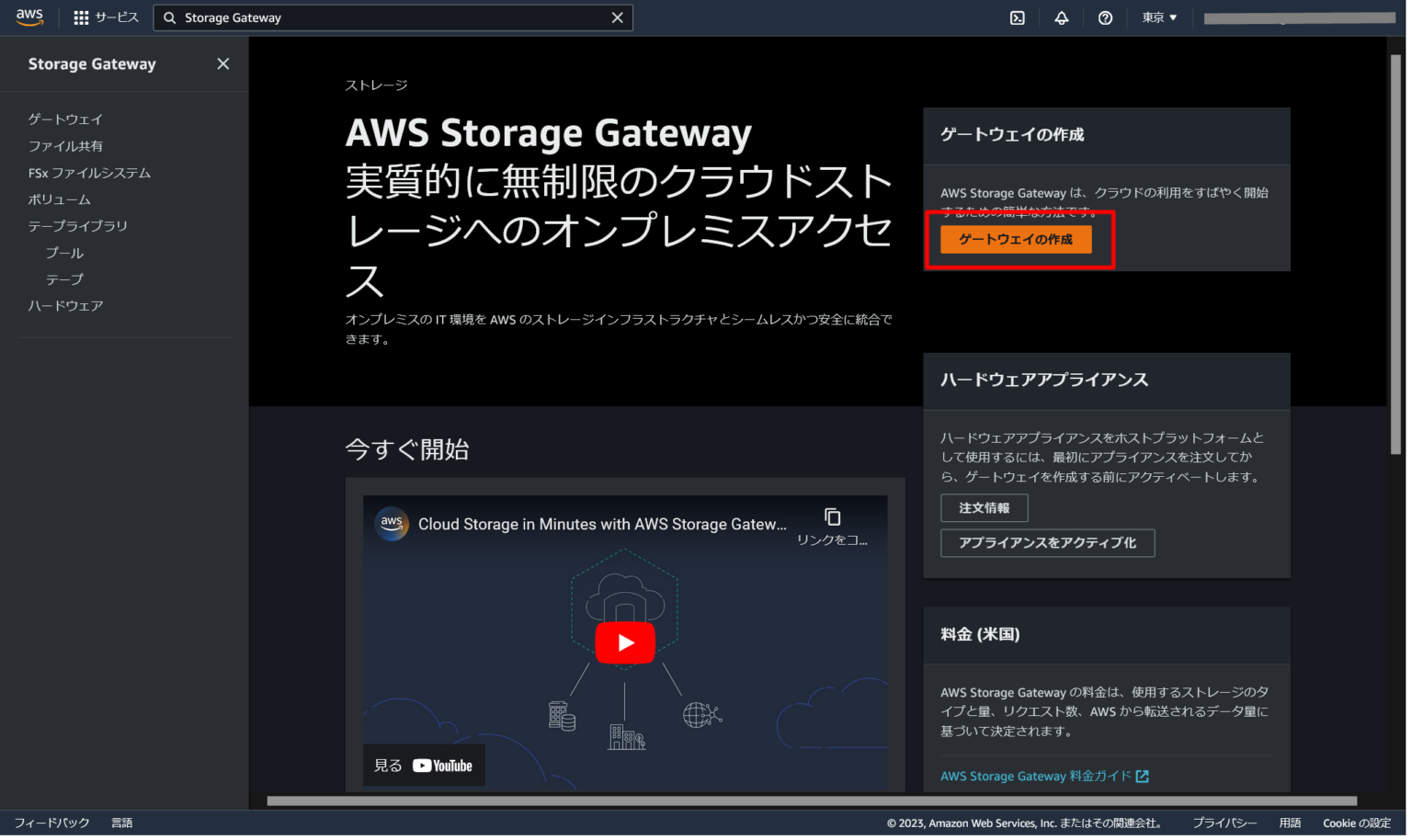The image size is (1412, 840).
Task: Open テープライブラリ in the sidebar
Action: coord(78,226)
